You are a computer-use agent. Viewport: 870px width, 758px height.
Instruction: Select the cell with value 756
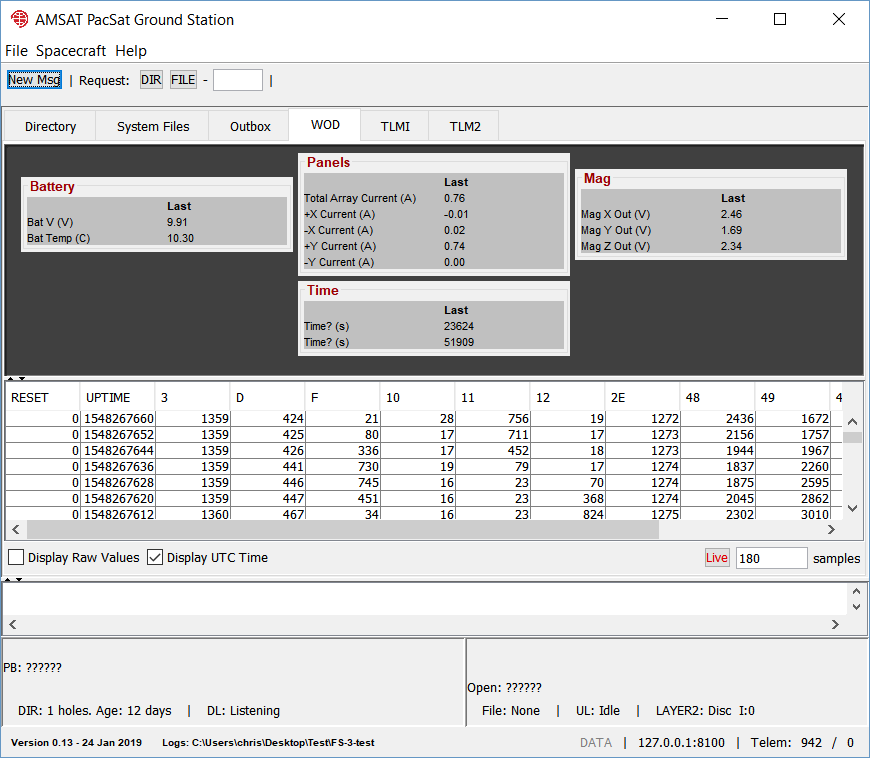click(493, 418)
